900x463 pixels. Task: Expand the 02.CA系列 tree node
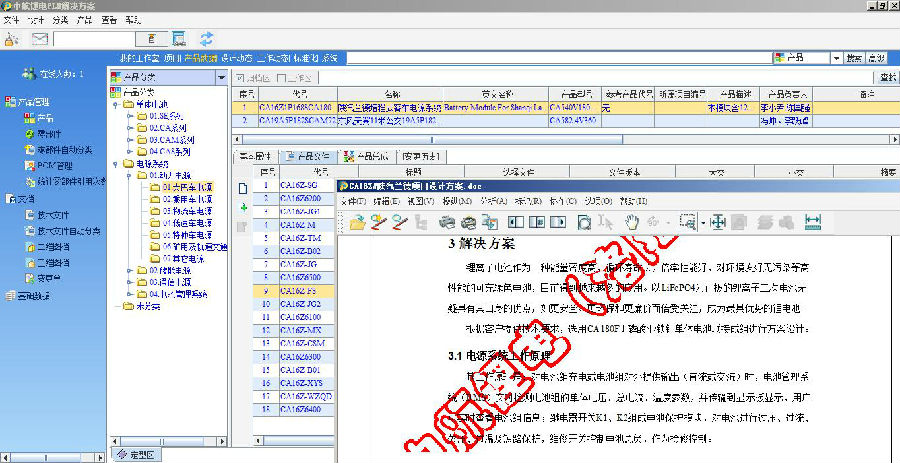point(130,127)
